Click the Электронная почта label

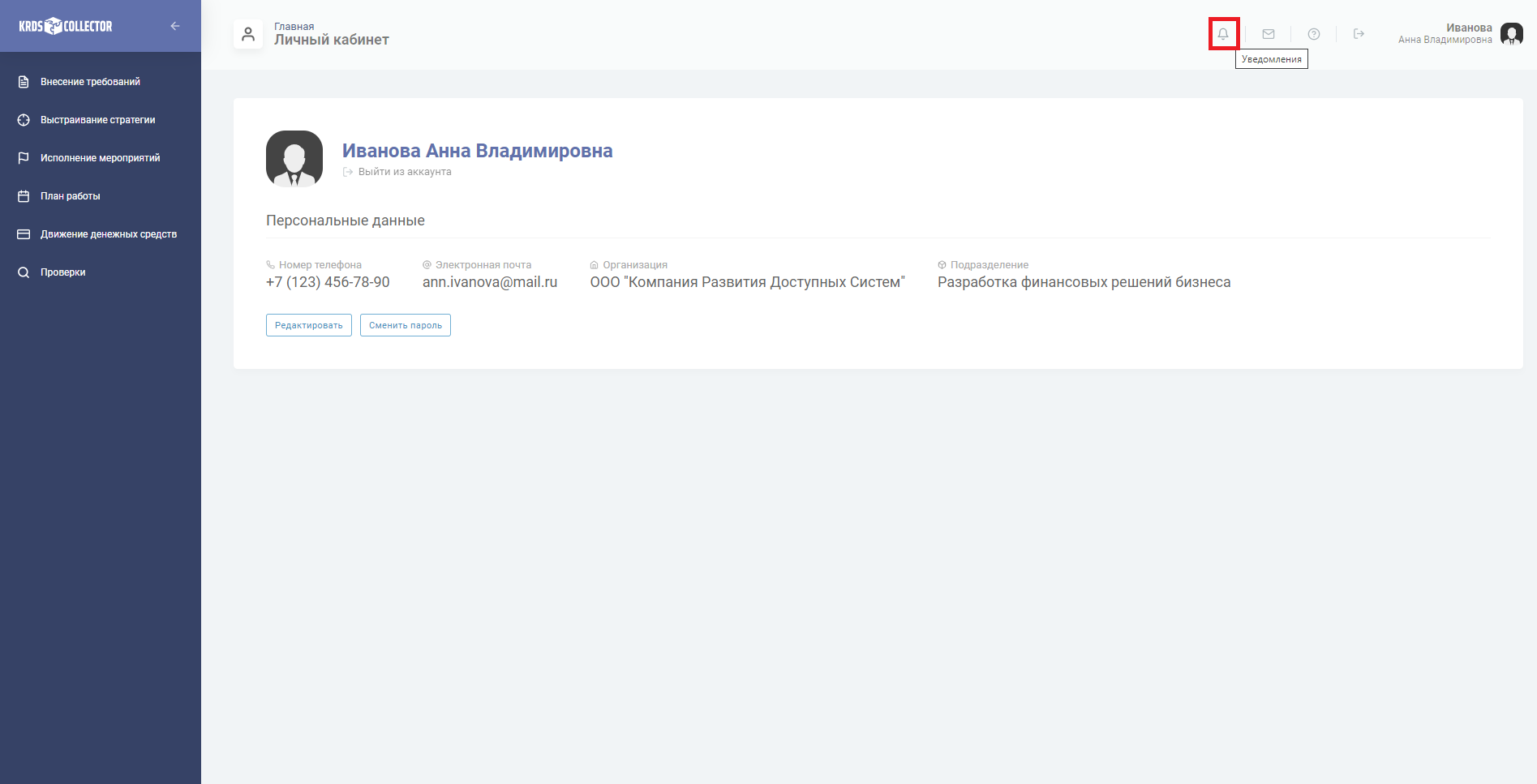pyautogui.click(x=483, y=265)
